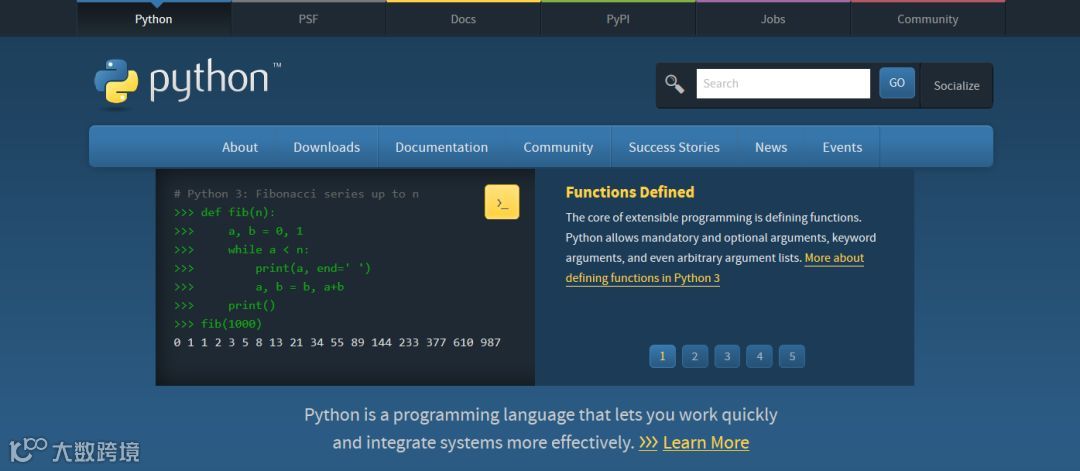
Task: Click the Search input field
Action: 783,83
